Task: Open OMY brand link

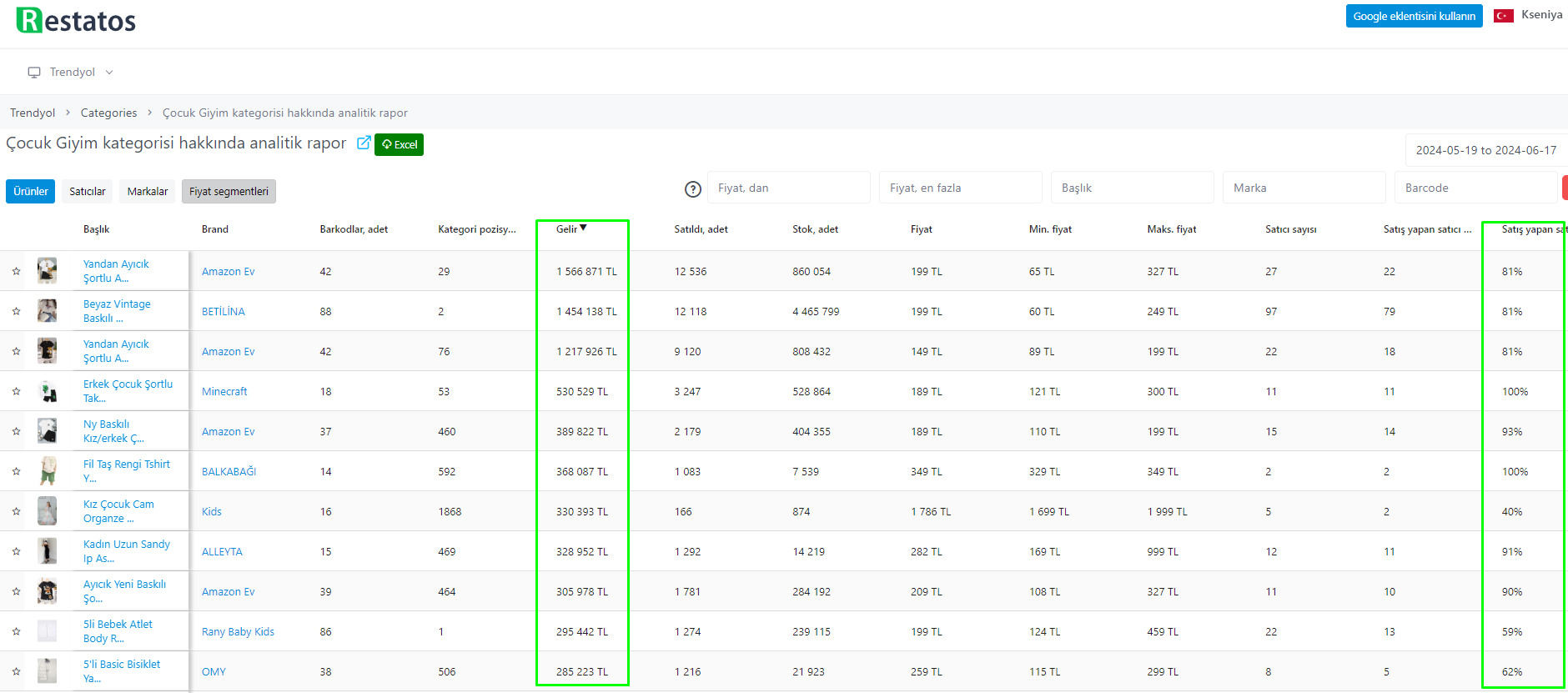Action: [214, 672]
